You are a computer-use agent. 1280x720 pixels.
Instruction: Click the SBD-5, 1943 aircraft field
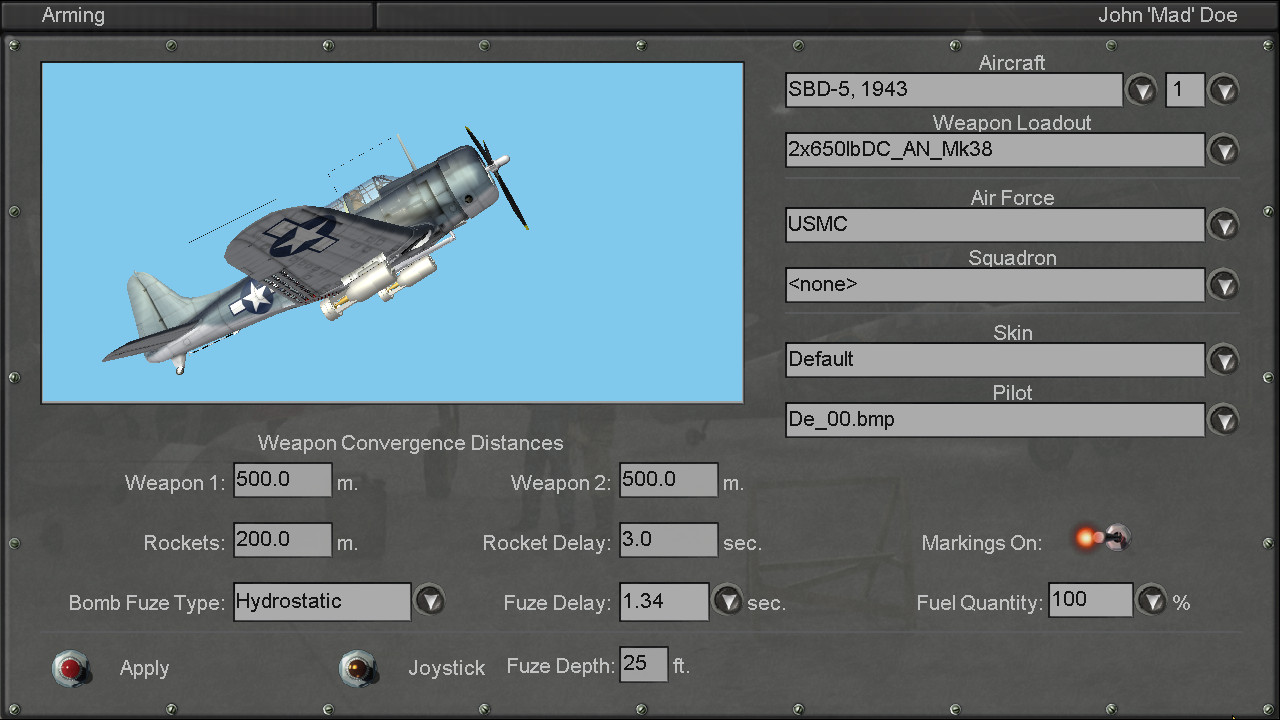pyautogui.click(x=954, y=90)
